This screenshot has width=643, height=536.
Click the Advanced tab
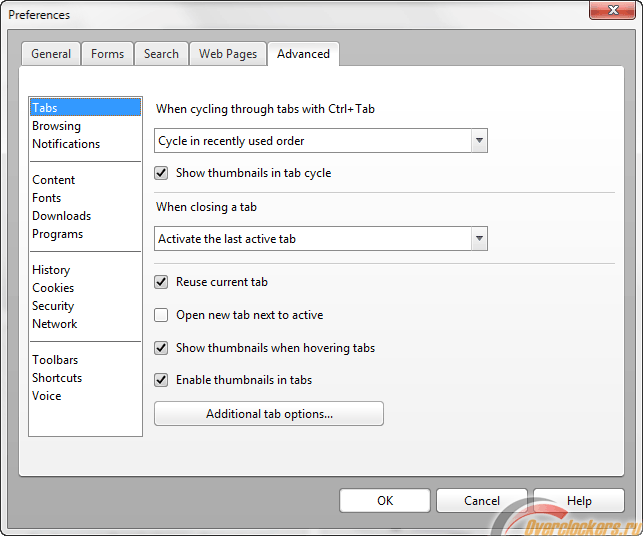(x=303, y=54)
